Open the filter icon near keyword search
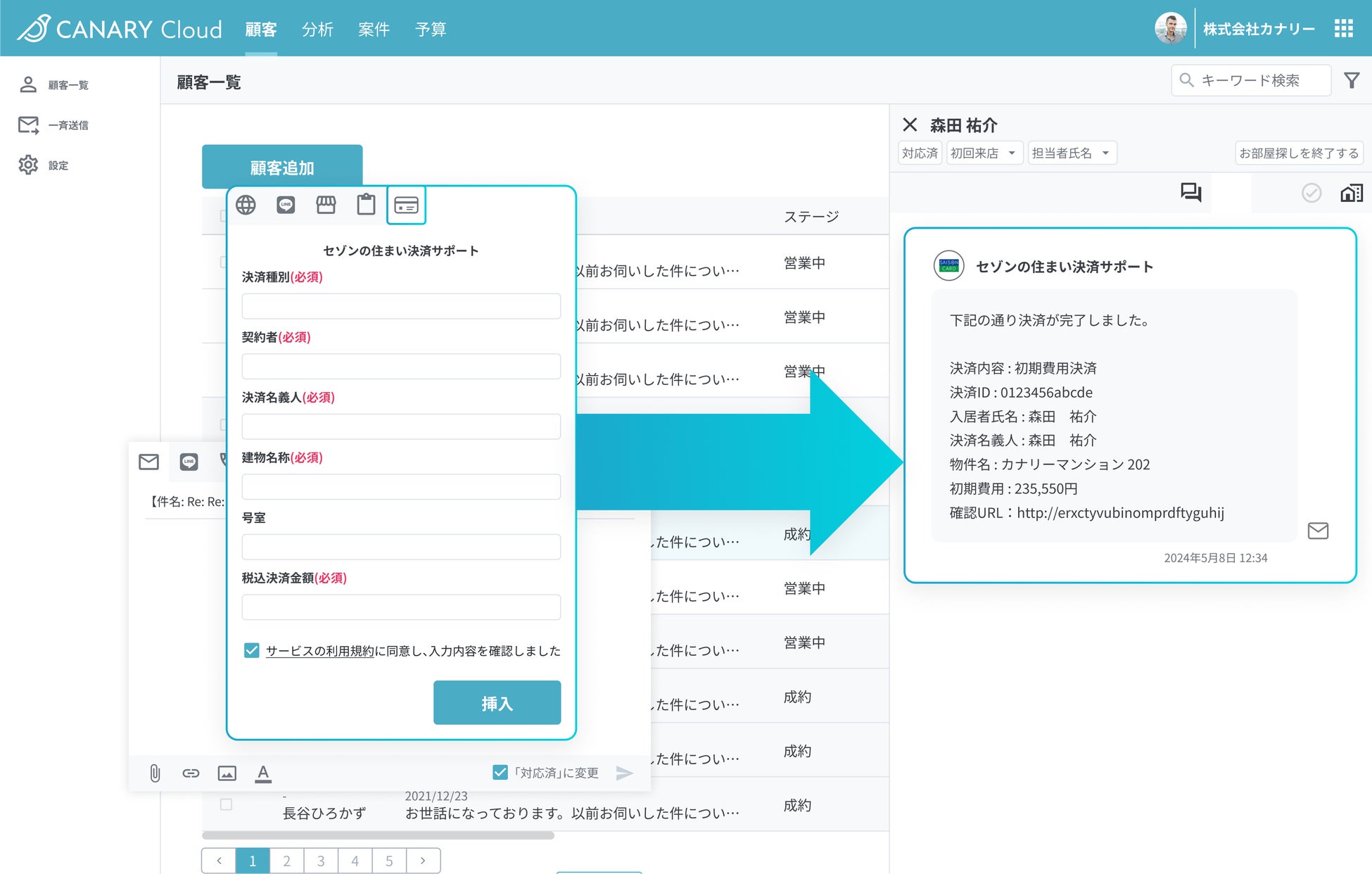The image size is (1372, 874). click(1352, 80)
